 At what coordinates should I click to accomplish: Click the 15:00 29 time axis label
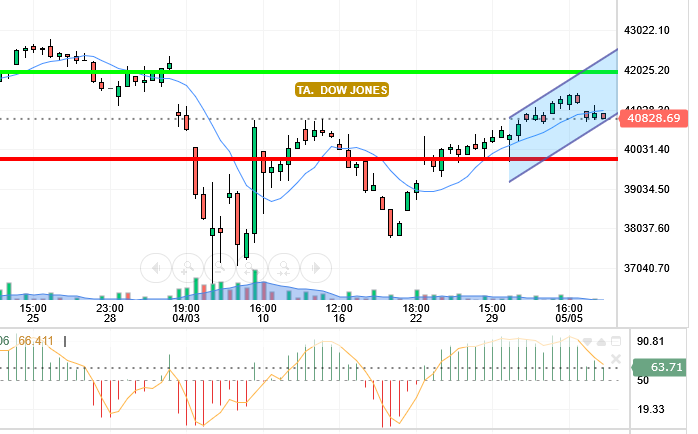492,313
